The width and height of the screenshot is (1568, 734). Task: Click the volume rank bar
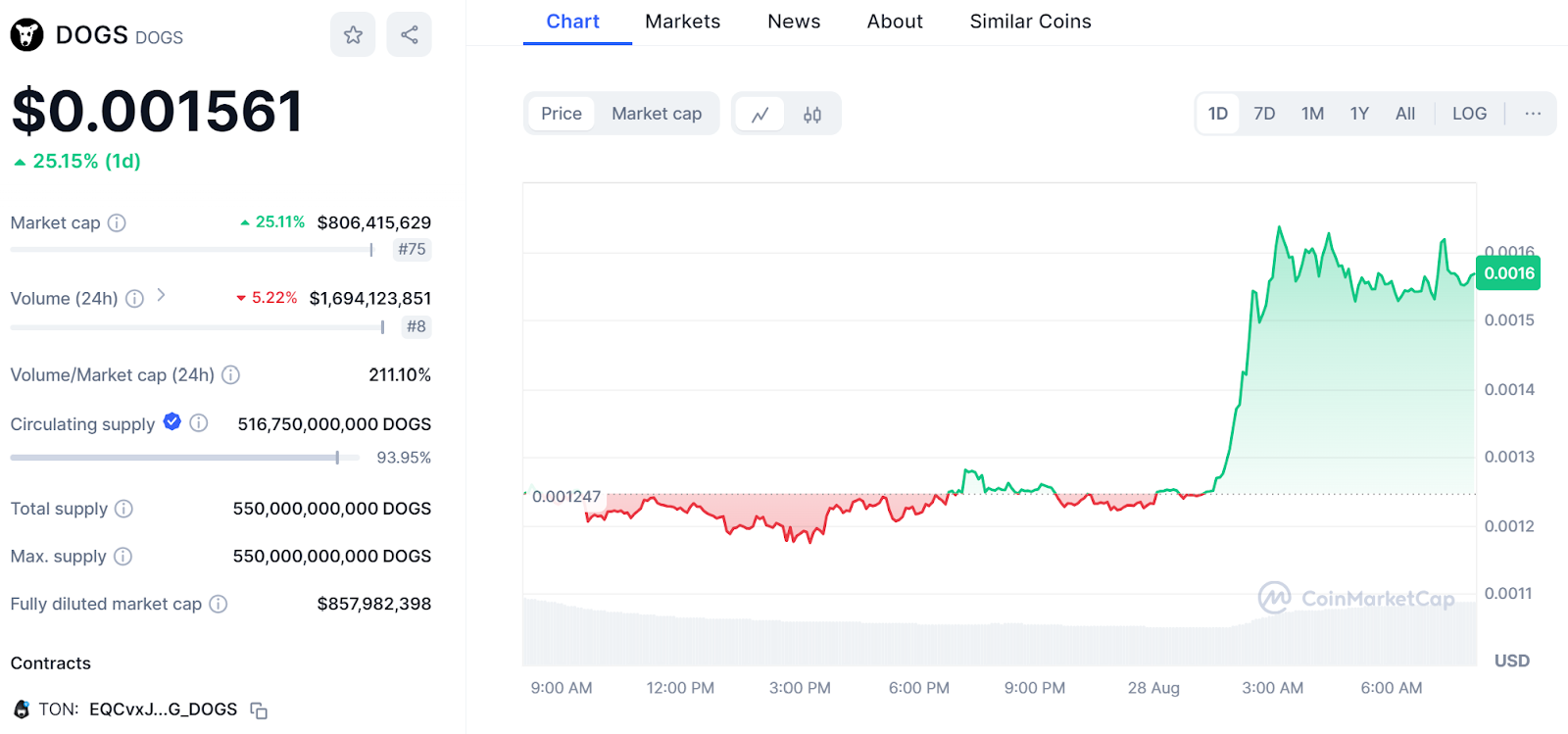pyautogui.click(x=198, y=326)
